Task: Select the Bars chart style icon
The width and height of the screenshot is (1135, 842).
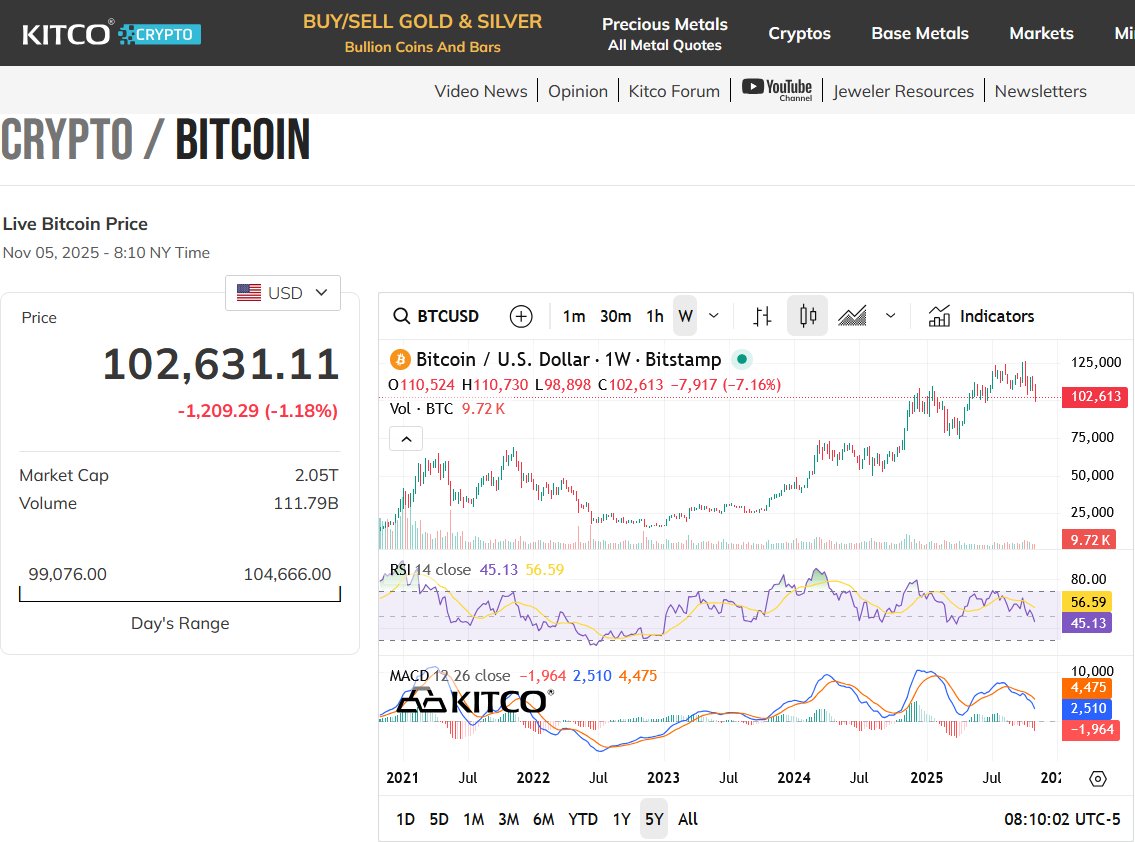Action: pyautogui.click(x=762, y=316)
